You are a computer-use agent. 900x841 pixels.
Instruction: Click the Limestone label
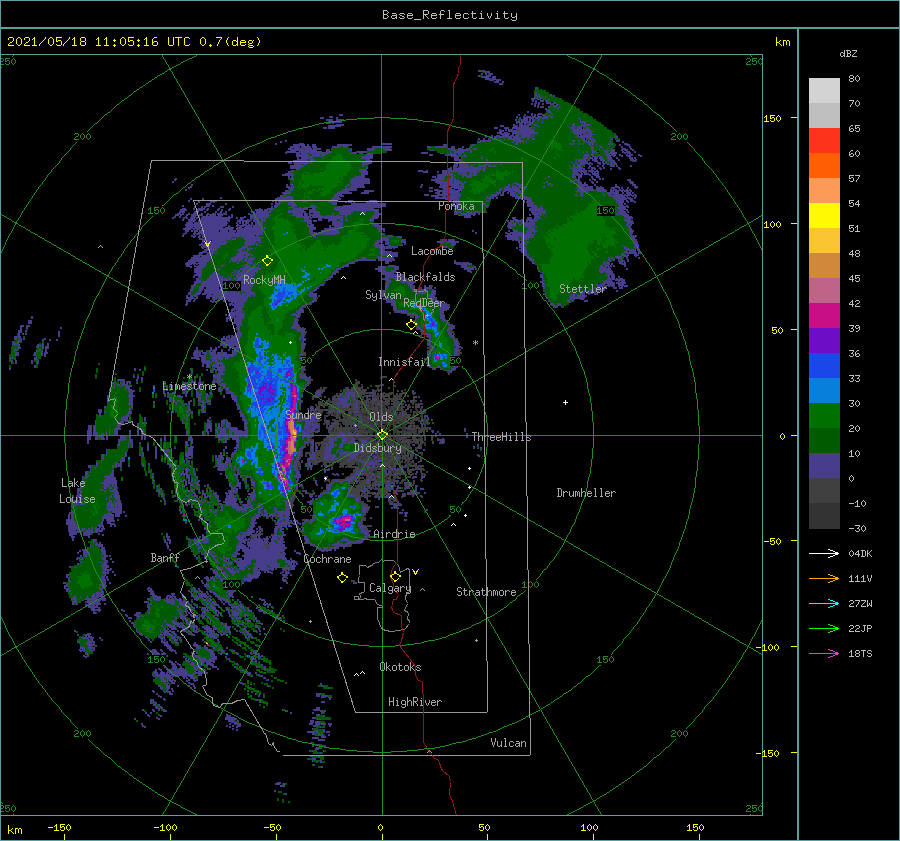pyautogui.click(x=189, y=386)
